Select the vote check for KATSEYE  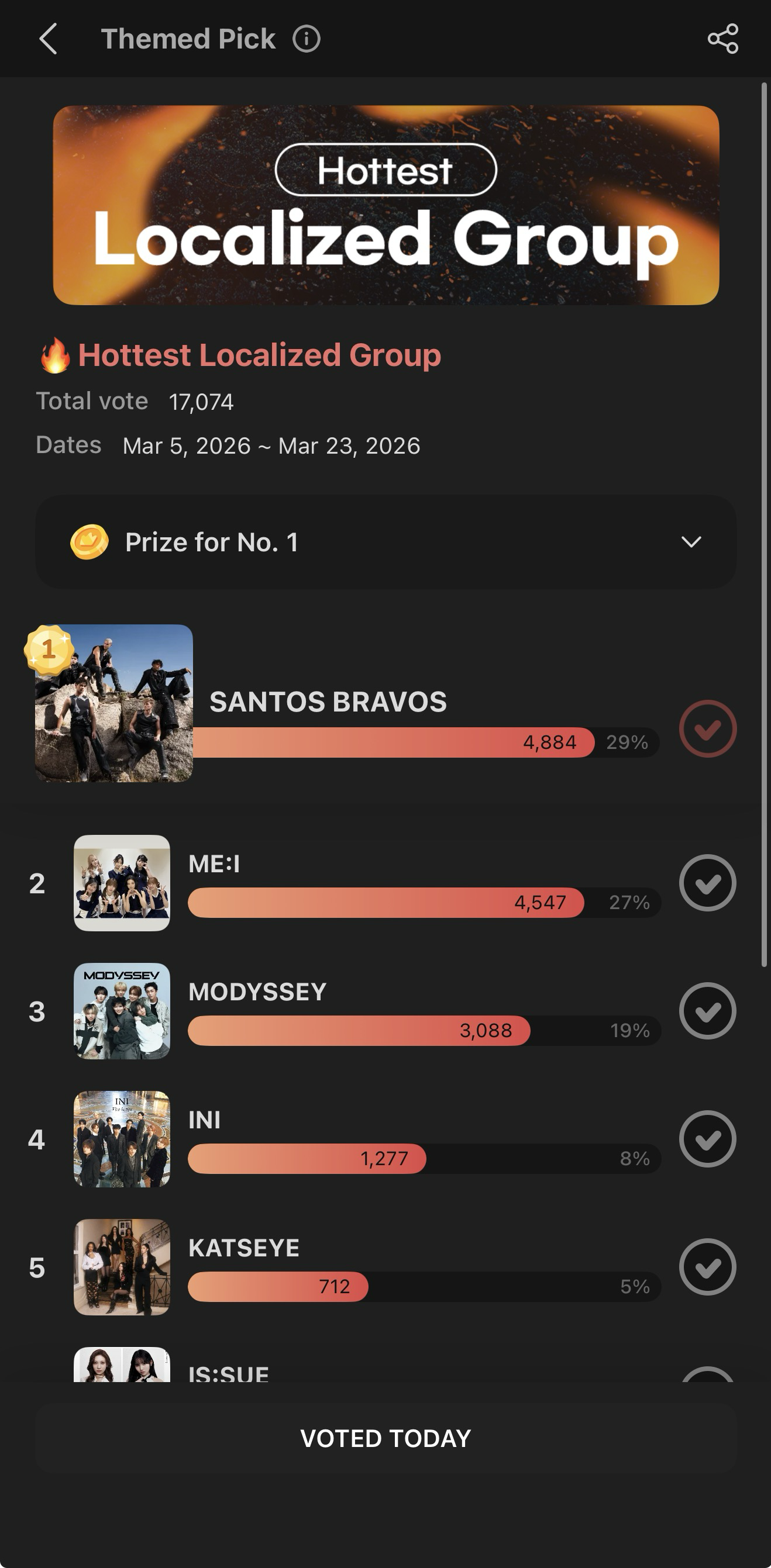coord(708,1267)
